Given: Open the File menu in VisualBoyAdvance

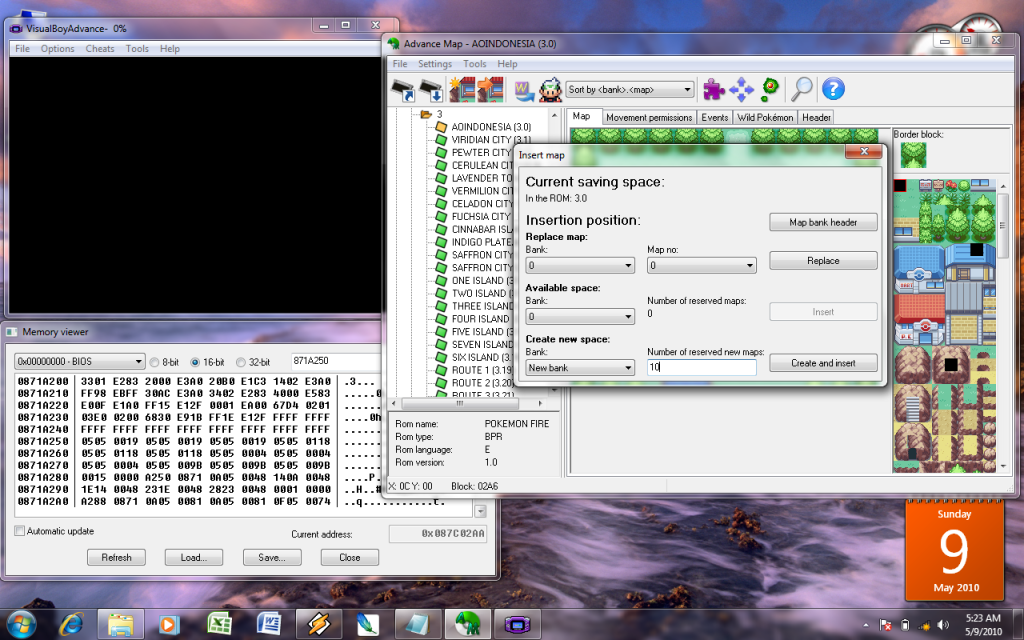Looking at the screenshot, I should click(22, 48).
